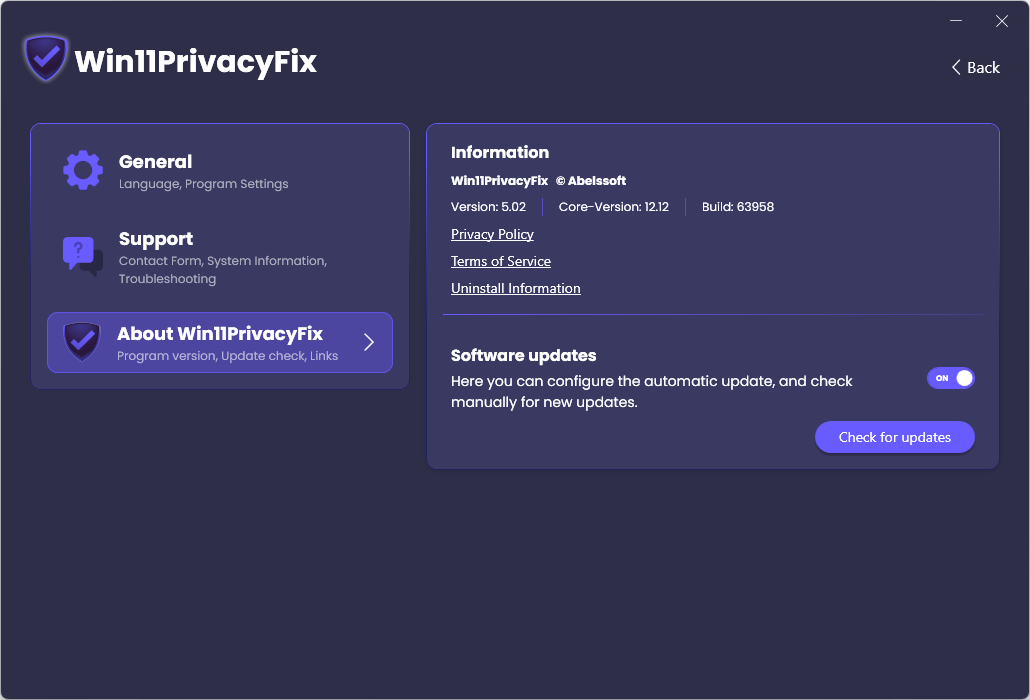Open the Support section
Screen dimensions: 1030x700
[220, 257]
